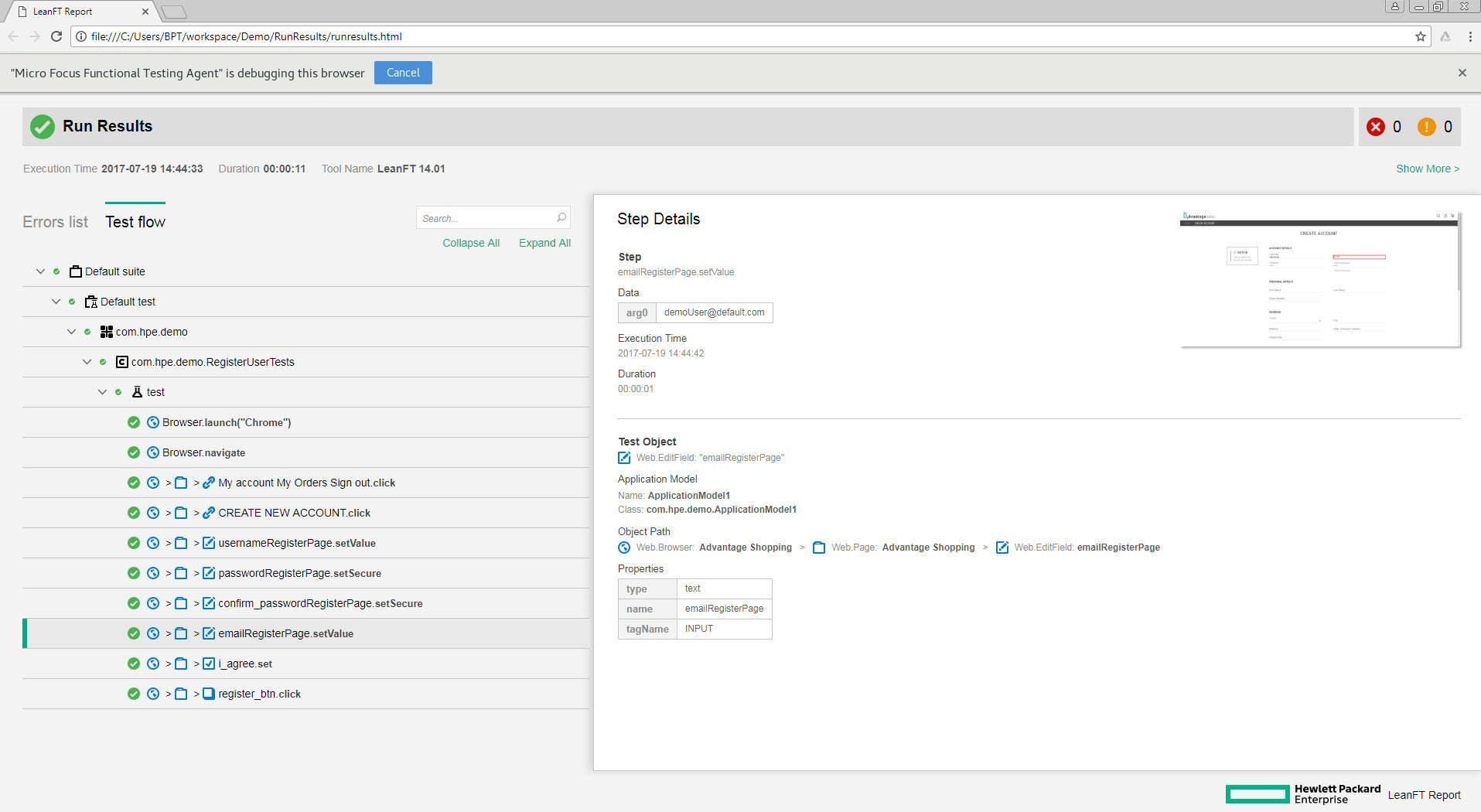Select the Test flow tab

point(135,222)
